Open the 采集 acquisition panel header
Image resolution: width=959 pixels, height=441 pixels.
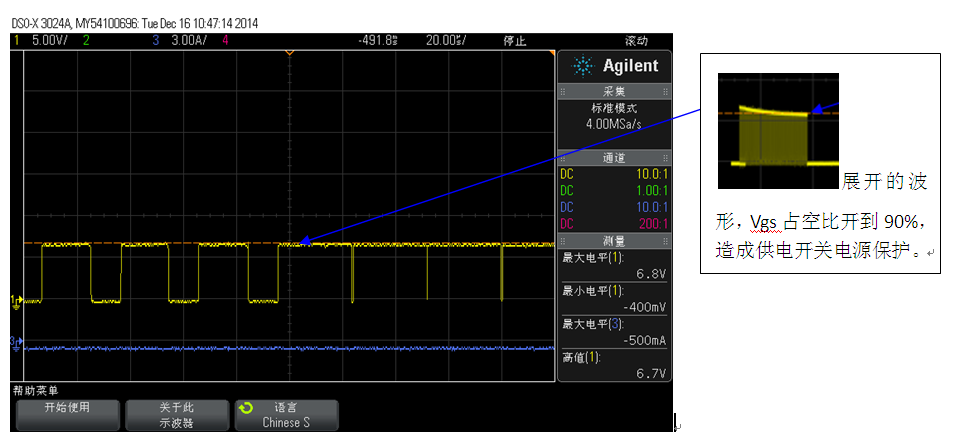(614, 92)
